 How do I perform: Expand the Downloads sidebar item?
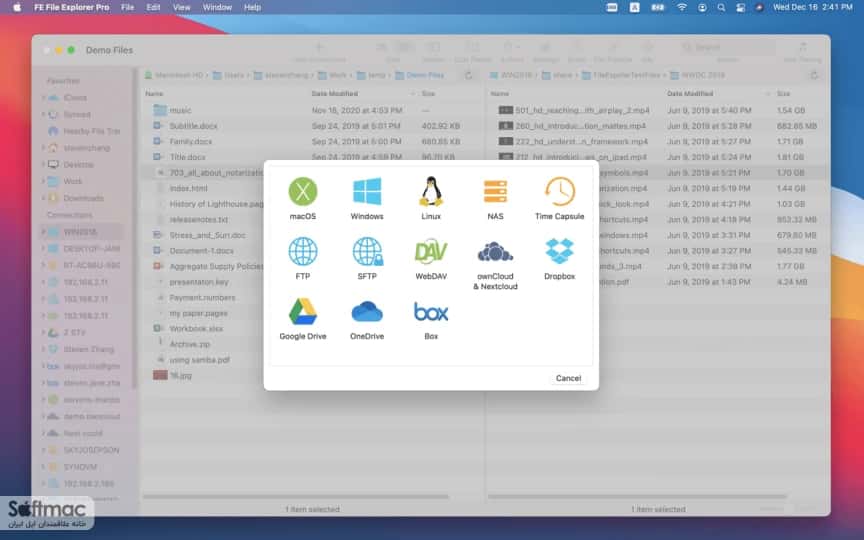(x=43, y=198)
